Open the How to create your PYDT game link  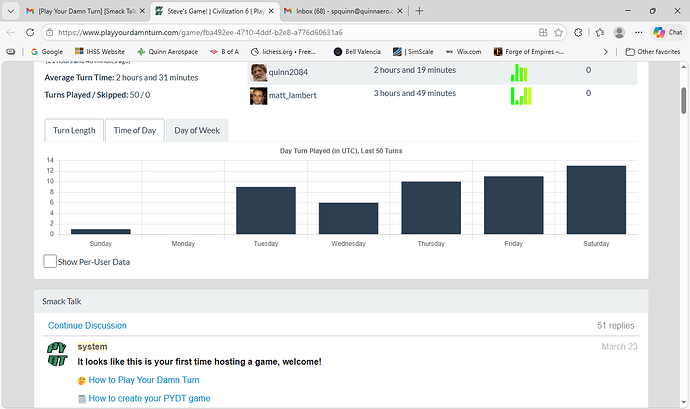[x=149, y=398]
